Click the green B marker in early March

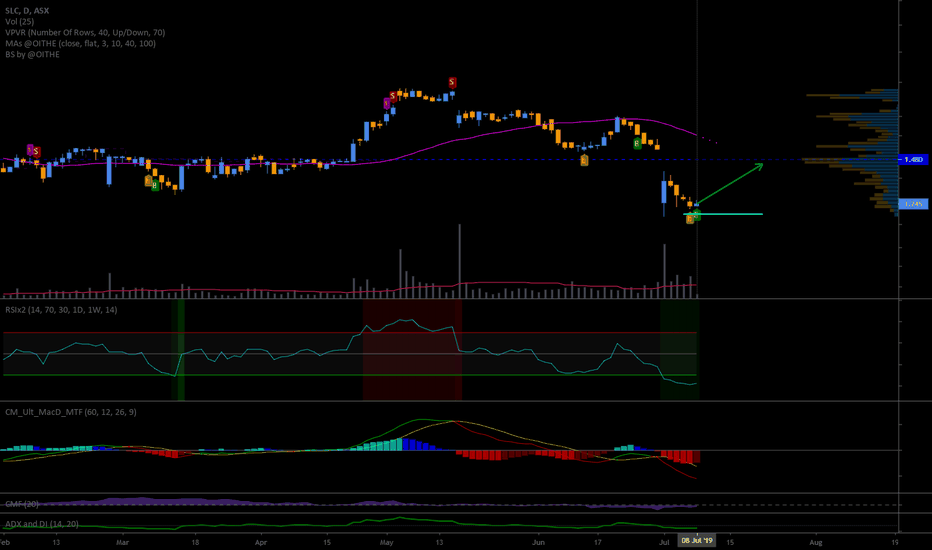(155, 186)
